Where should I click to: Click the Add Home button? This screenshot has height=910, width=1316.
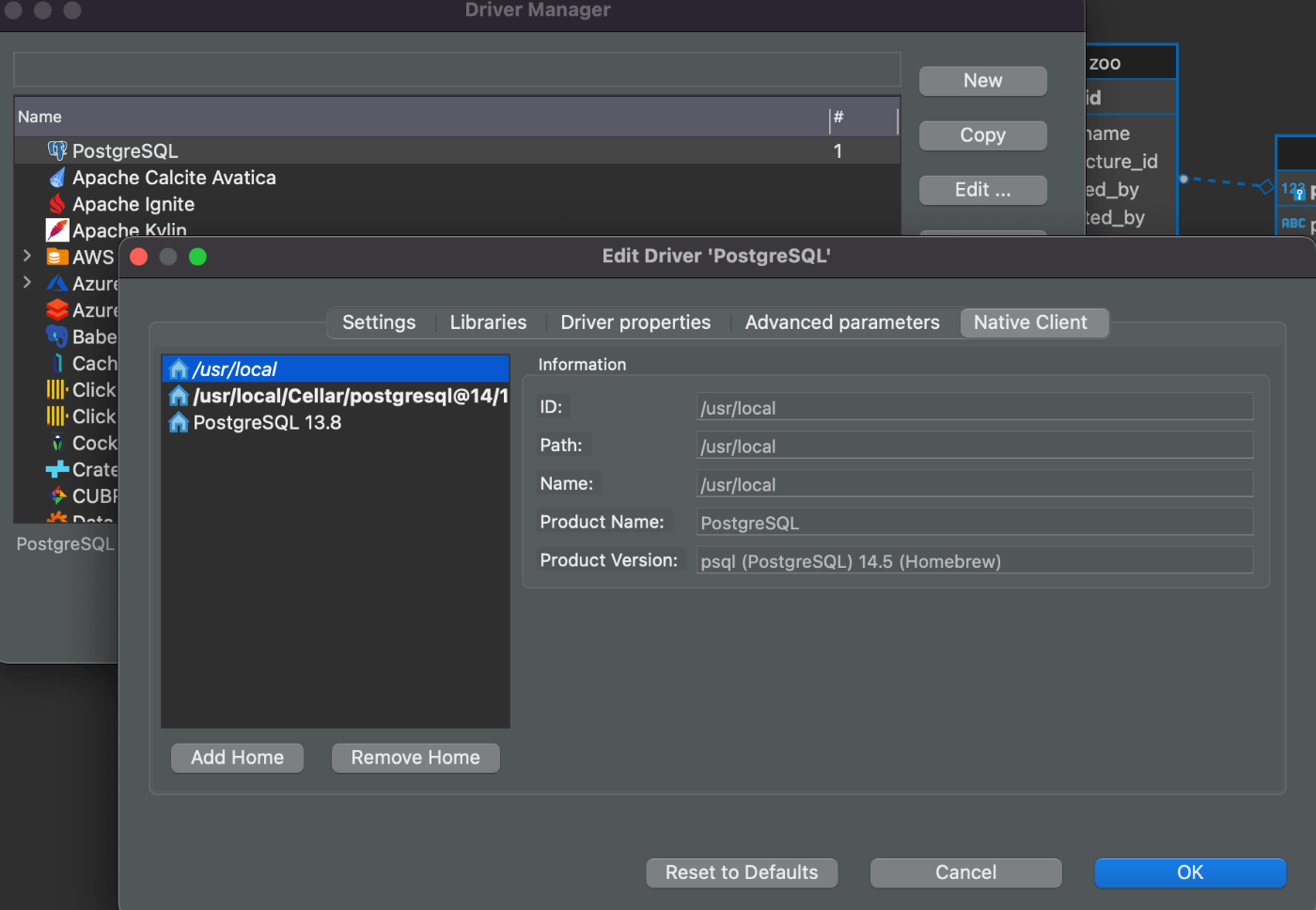237,758
